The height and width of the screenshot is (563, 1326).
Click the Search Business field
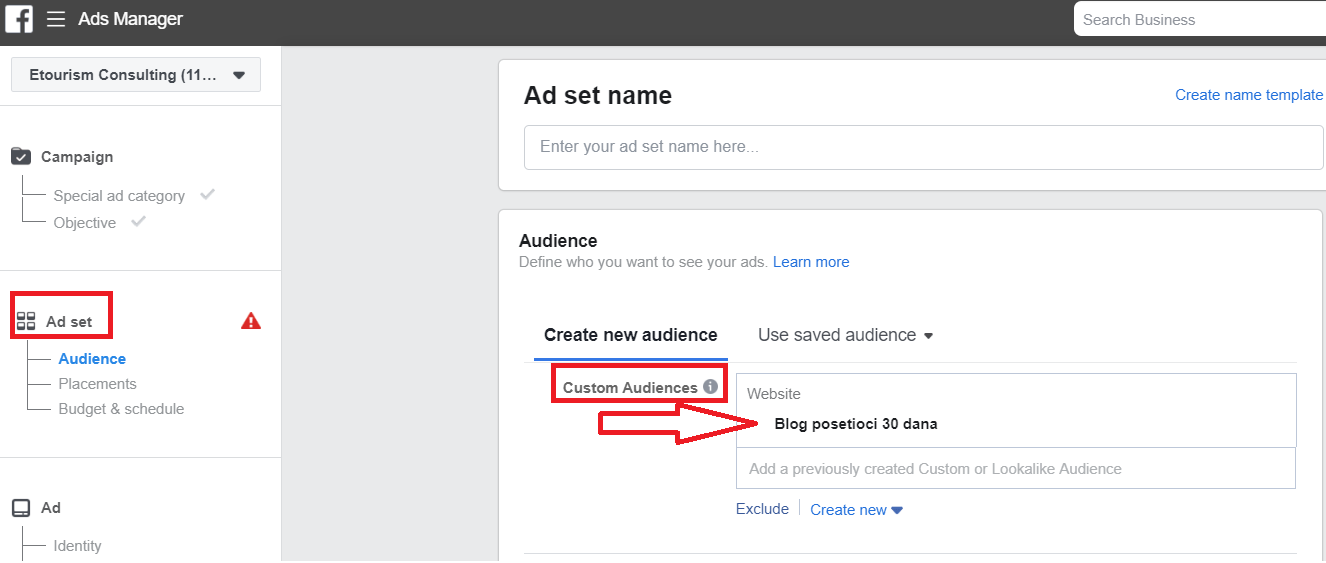[x=1199, y=19]
